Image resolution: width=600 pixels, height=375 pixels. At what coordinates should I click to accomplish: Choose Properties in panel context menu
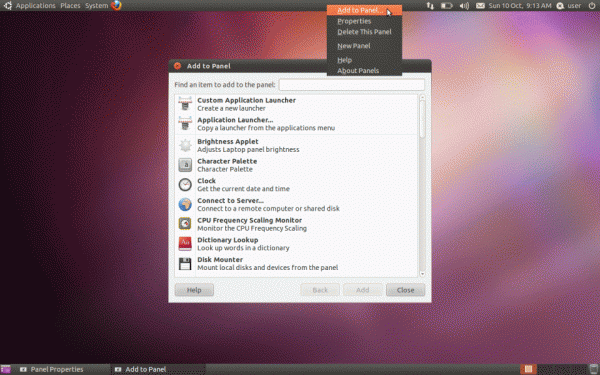pyautogui.click(x=364, y=21)
